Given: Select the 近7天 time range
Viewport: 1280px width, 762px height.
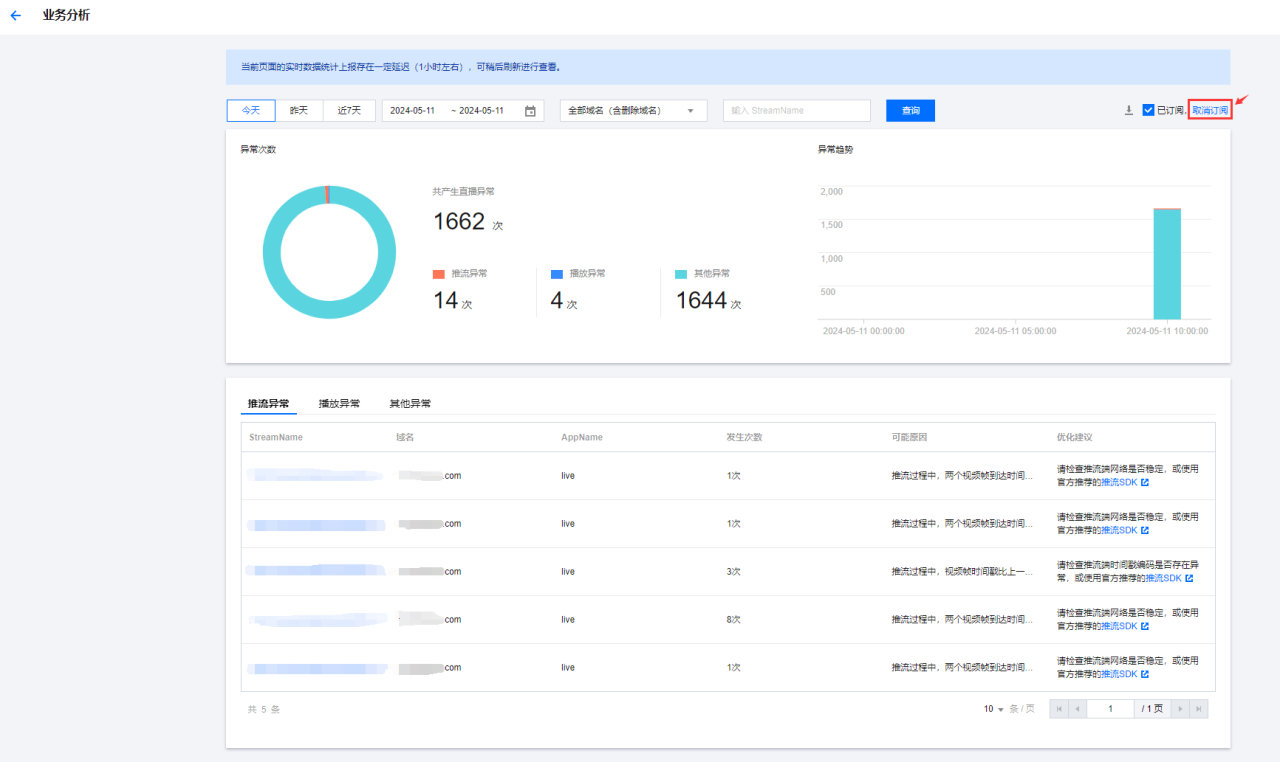Looking at the screenshot, I should 349,111.
